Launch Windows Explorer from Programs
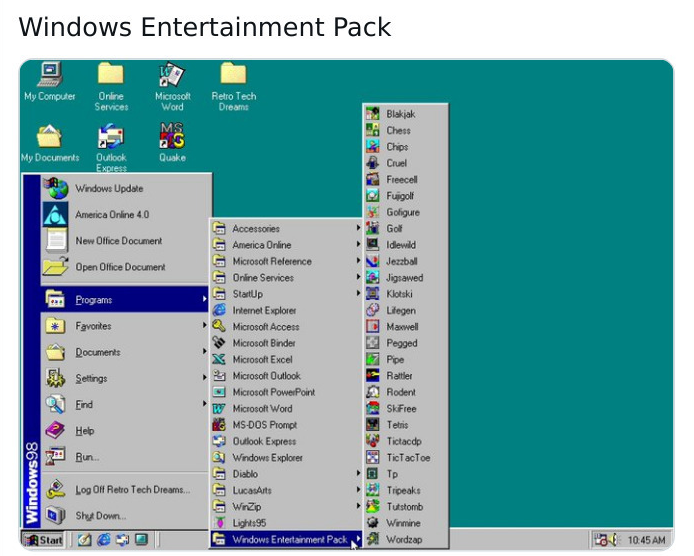 [x=286, y=458]
